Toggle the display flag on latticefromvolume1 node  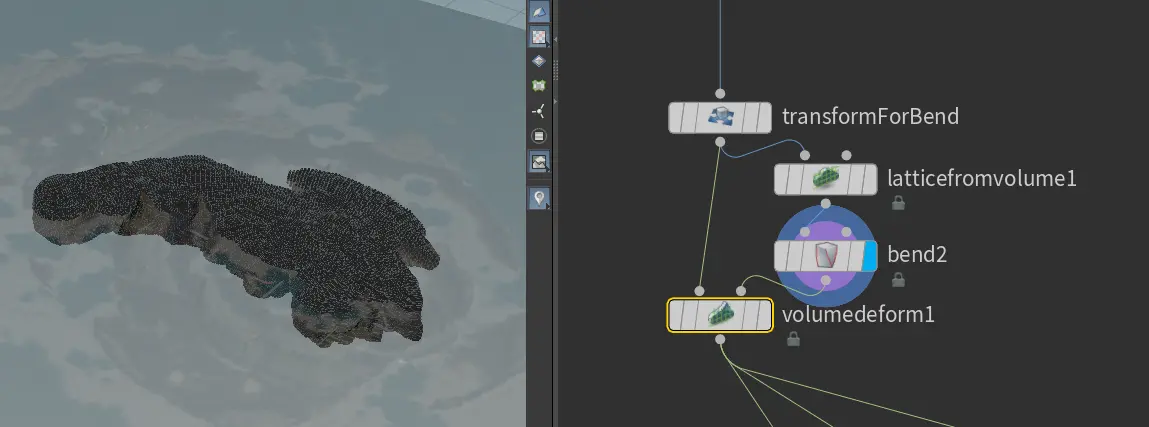click(x=869, y=179)
